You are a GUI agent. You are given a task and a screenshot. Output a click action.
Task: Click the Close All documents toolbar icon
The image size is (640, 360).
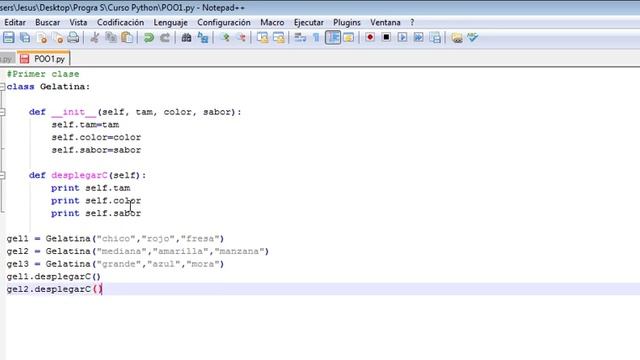pyautogui.click(x=58, y=38)
